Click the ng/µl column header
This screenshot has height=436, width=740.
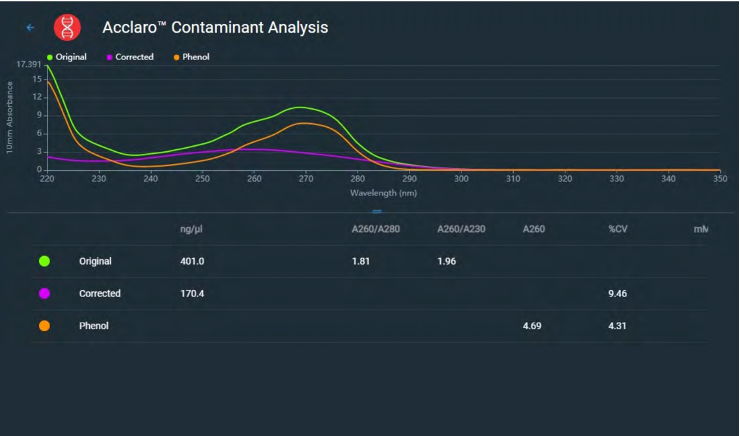pyautogui.click(x=192, y=230)
